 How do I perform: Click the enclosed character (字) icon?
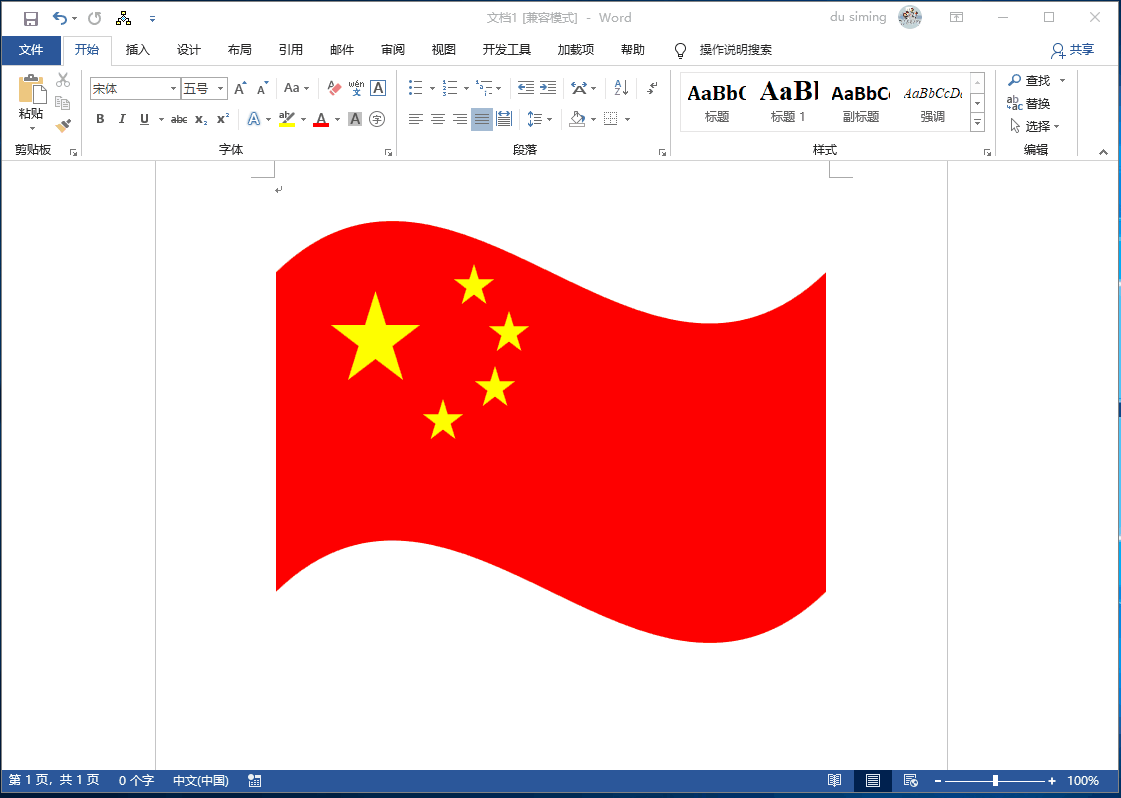(377, 119)
